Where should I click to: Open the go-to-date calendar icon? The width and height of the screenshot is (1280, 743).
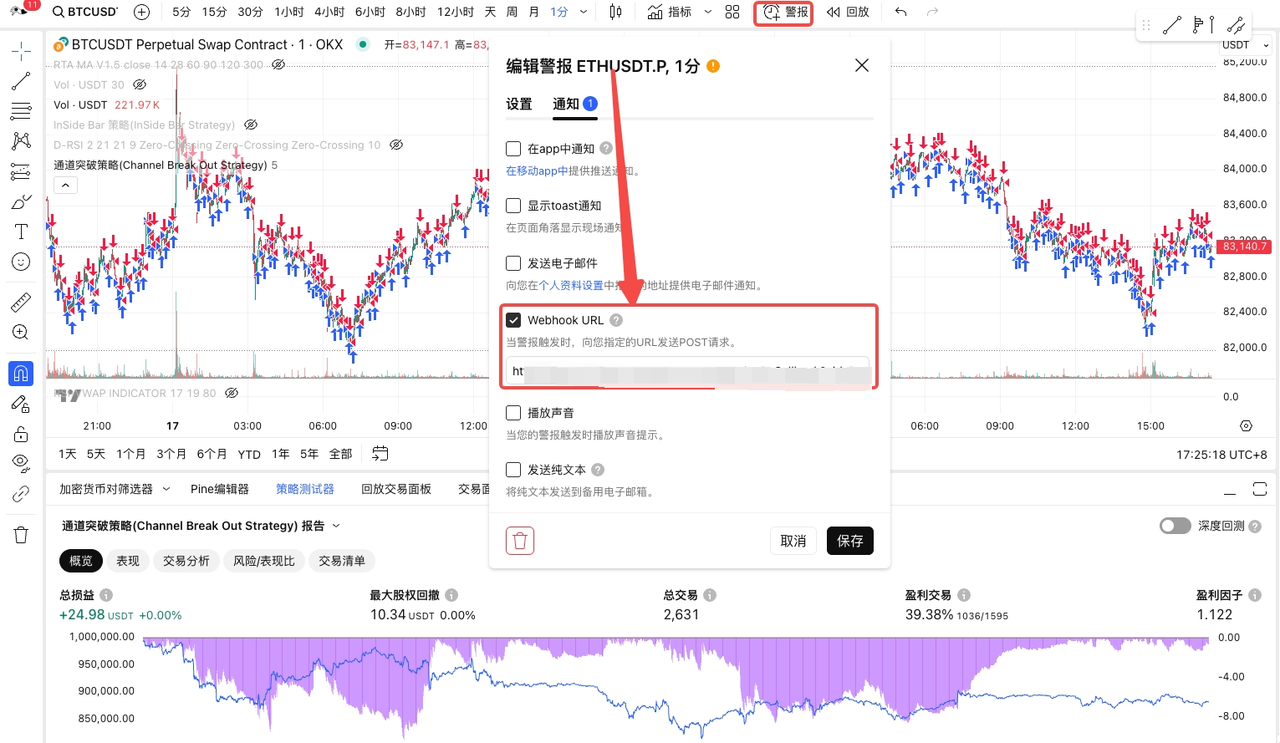click(x=380, y=454)
